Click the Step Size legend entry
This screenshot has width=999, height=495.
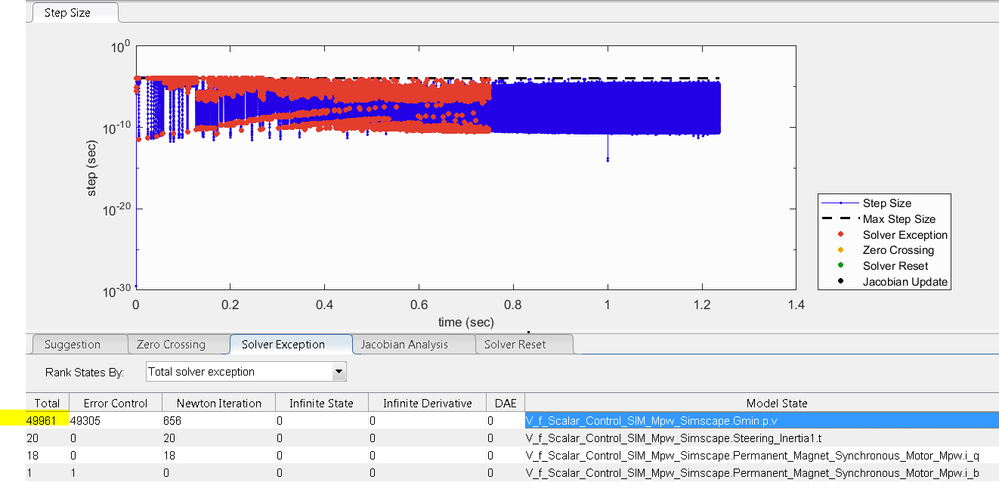(886, 203)
